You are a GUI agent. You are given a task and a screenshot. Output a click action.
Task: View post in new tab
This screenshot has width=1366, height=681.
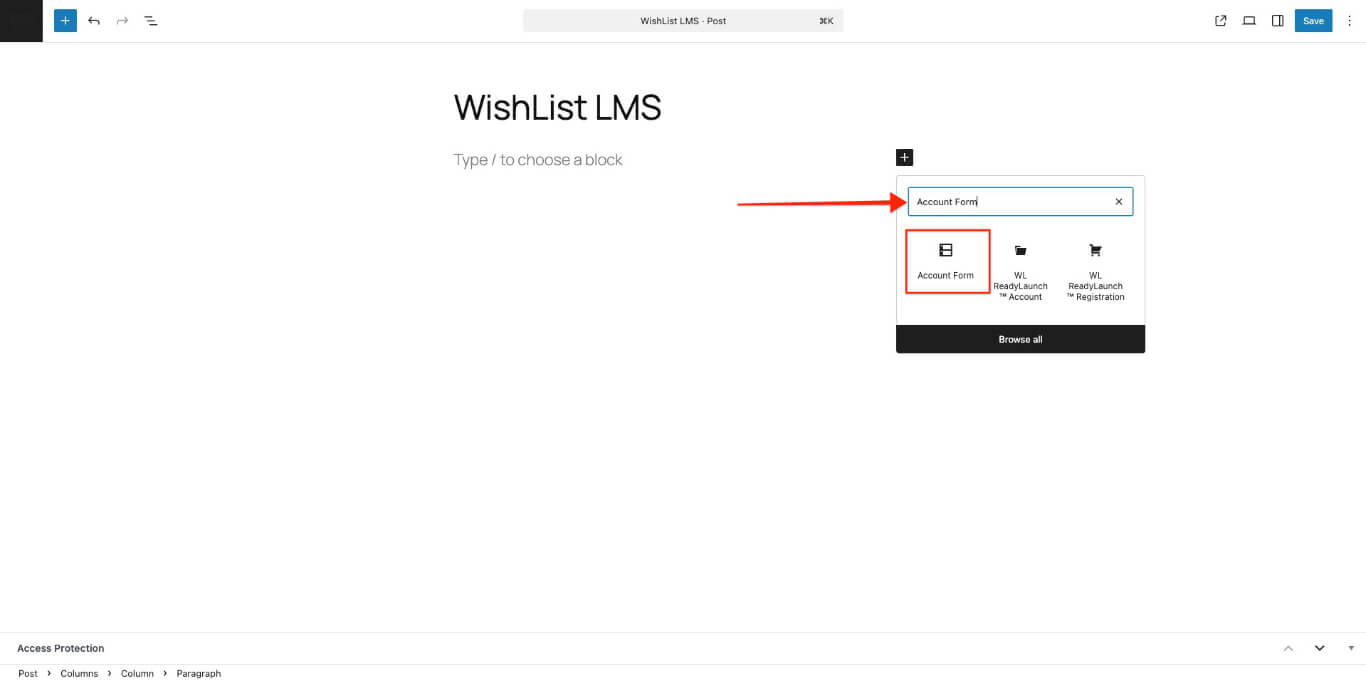click(x=1220, y=20)
